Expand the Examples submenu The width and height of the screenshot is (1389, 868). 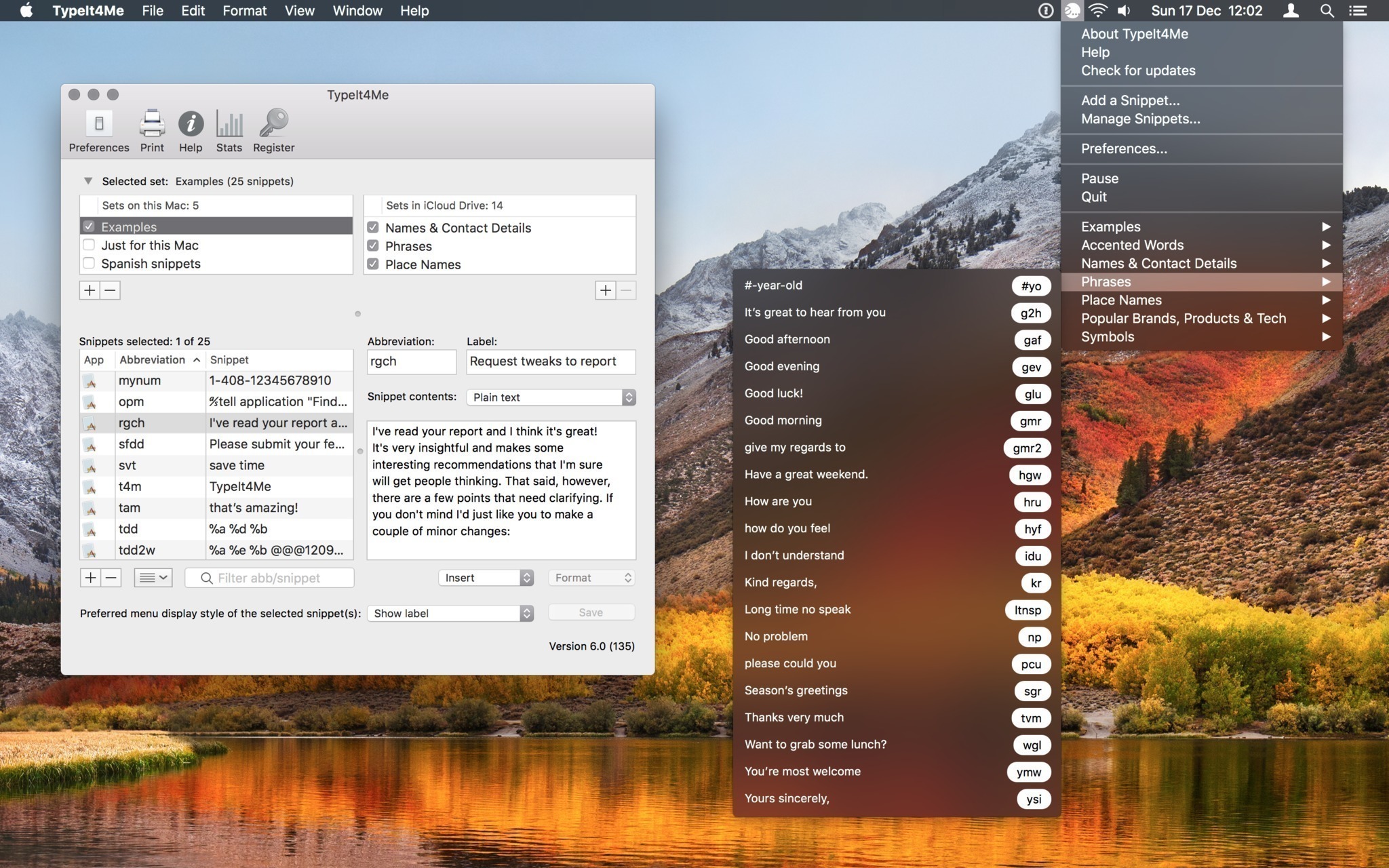pyautogui.click(x=1201, y=226)
